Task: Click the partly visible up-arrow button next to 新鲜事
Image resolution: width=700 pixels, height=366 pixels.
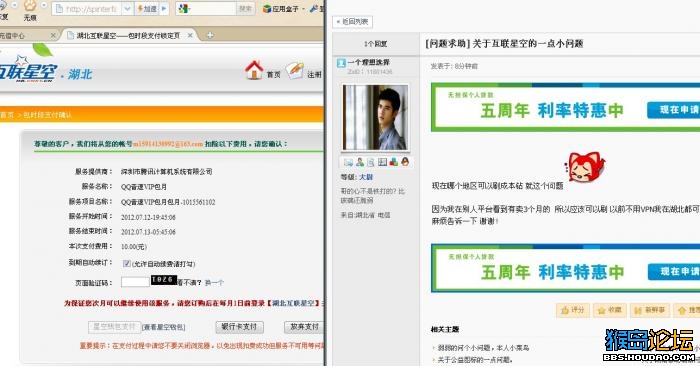Action: coord(687,310)
